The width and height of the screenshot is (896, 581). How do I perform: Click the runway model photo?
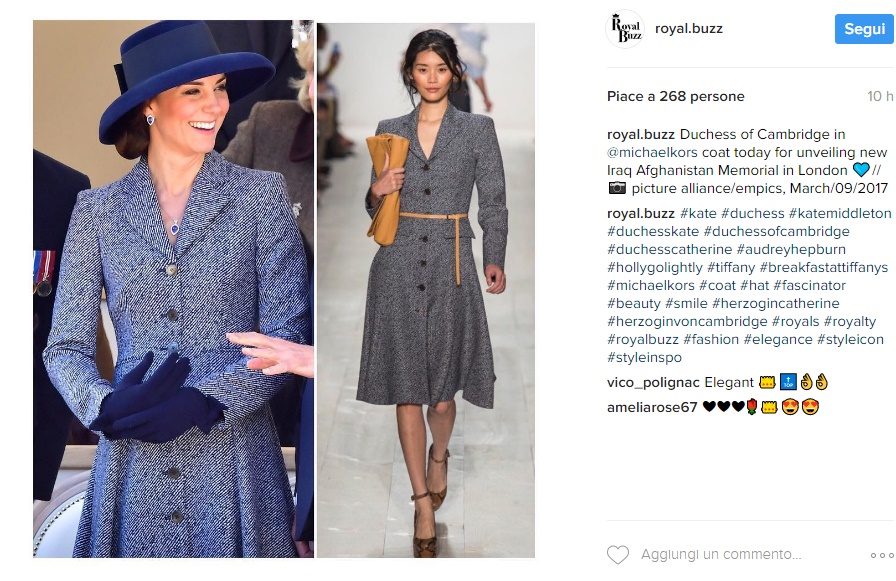(x=426, y=290)
